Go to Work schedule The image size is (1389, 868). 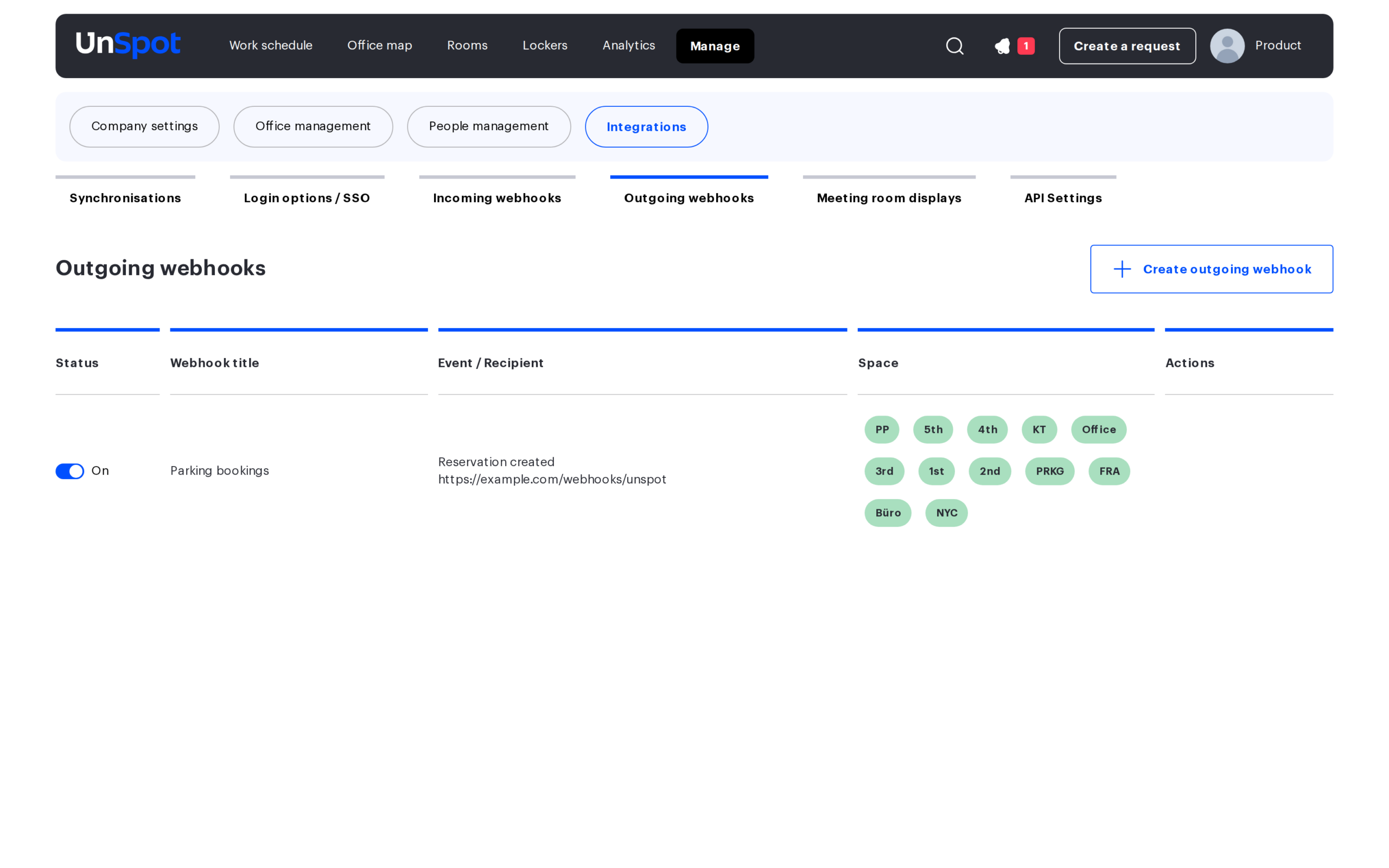(x=271, y=46)
